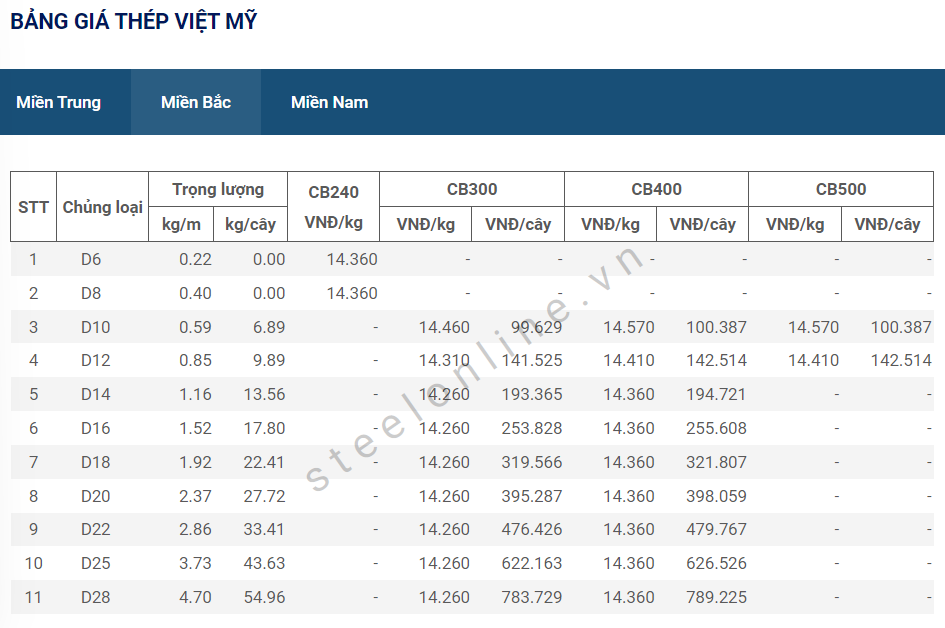This screenshot has height=628, width=945.
Task: Click the Chủng loại column header
Action: pyautogui.click(x=102, y=207)
